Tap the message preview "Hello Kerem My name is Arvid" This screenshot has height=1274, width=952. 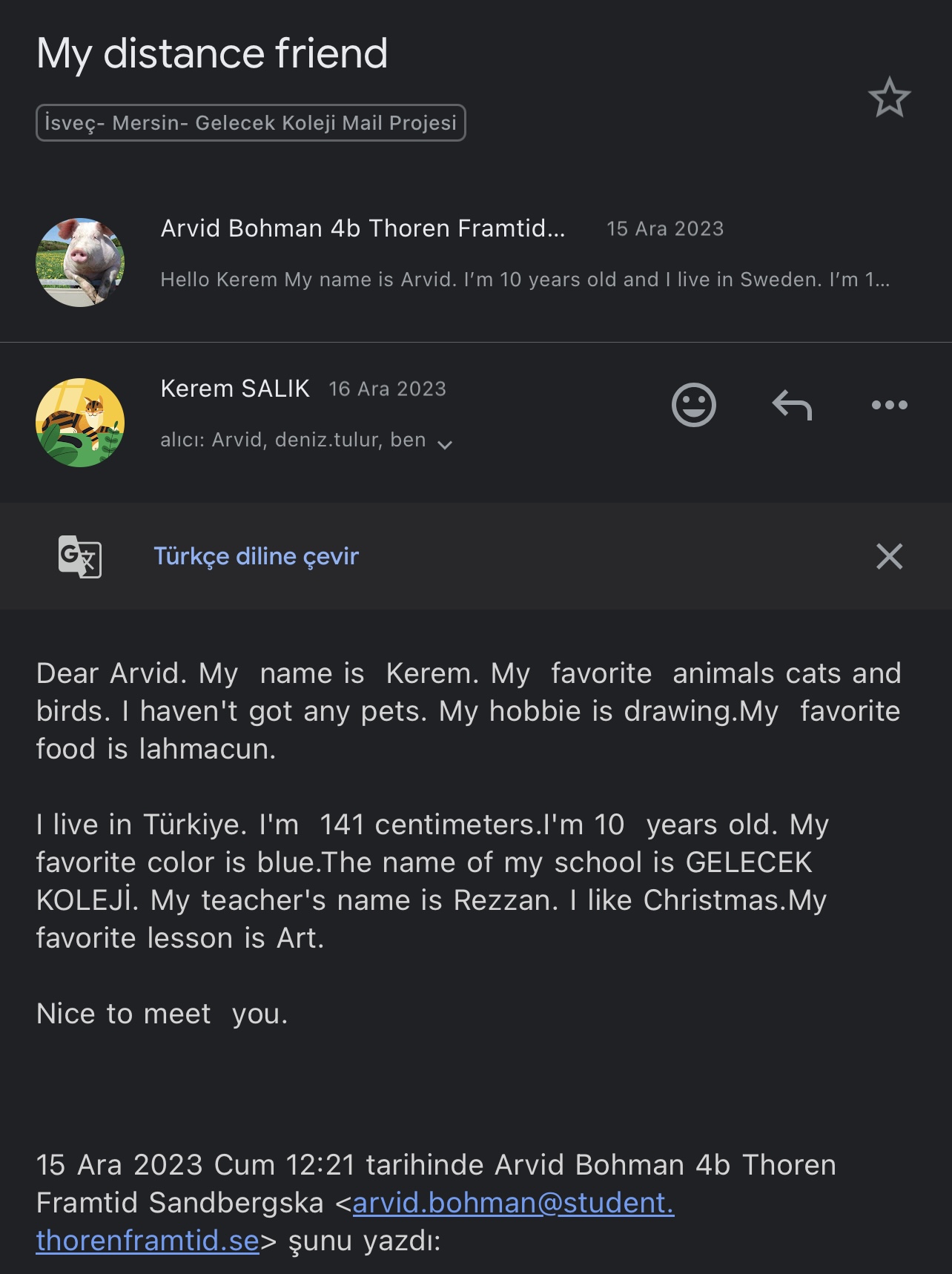(525, 280)
